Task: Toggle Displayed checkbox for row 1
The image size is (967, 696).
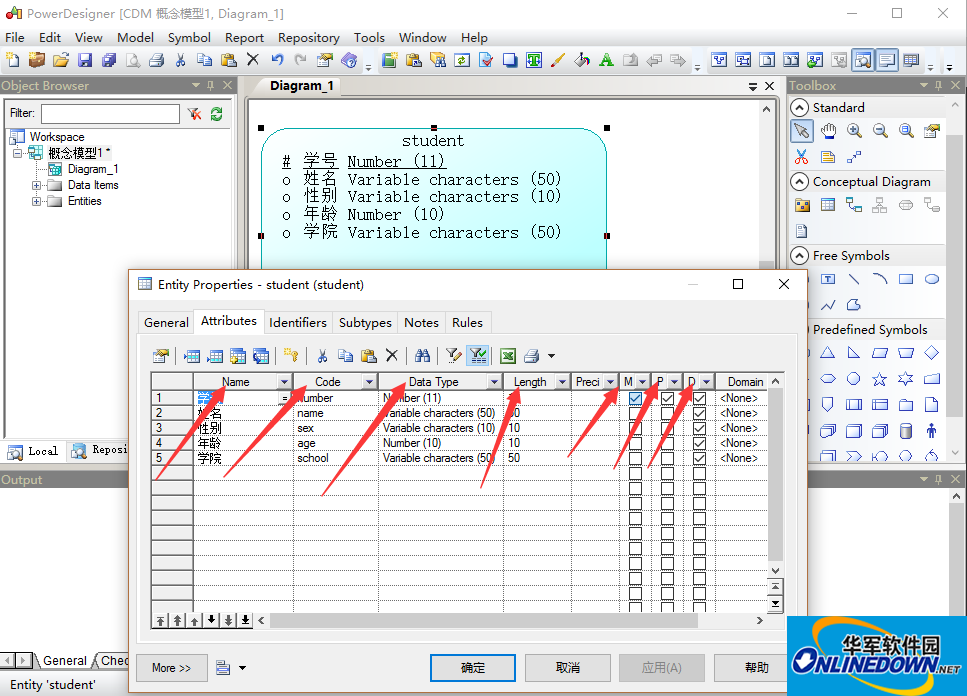Action: click(x=699, y=398)
